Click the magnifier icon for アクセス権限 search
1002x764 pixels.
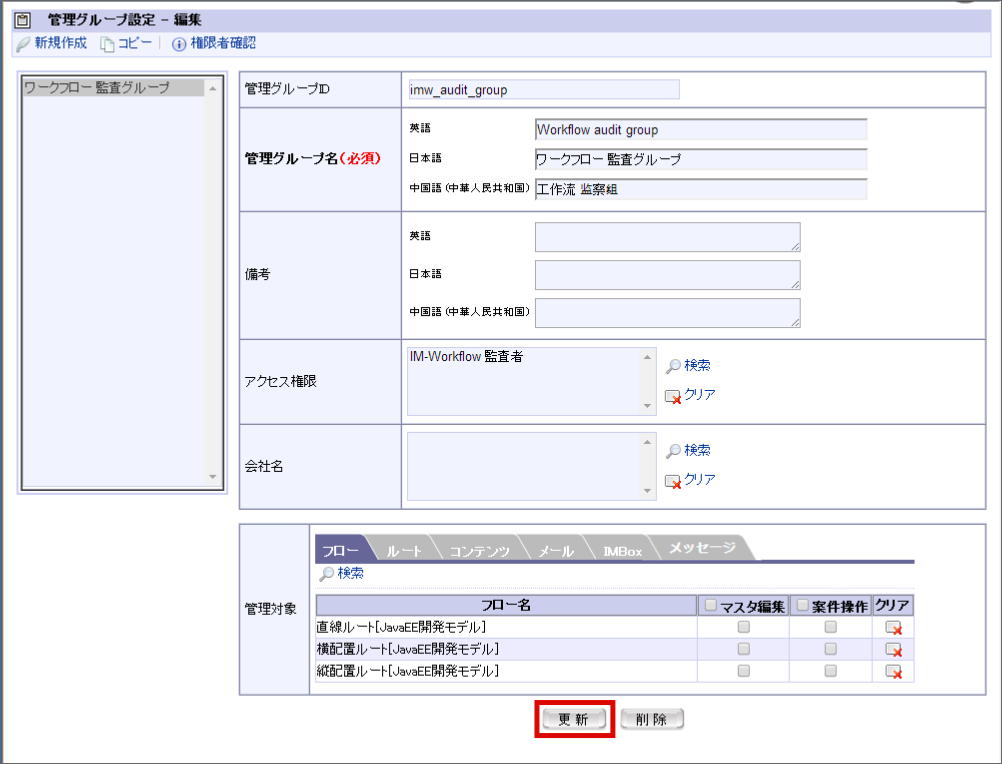pos(673,366)
